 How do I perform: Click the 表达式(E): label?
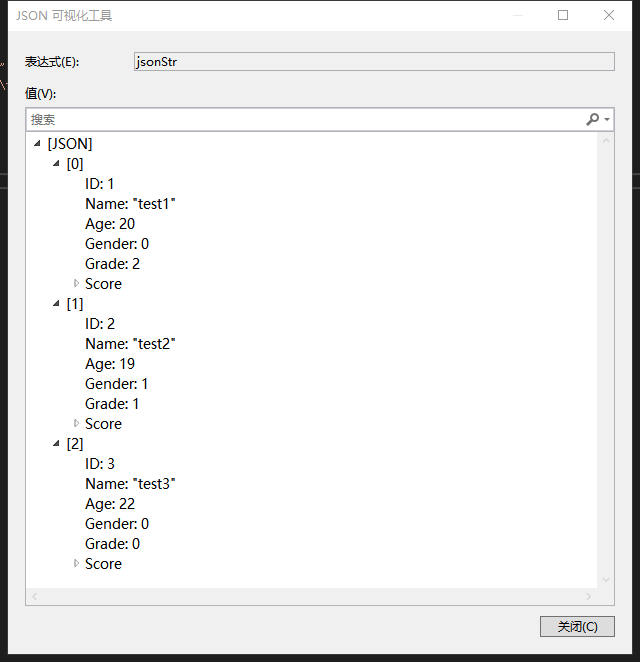click(52, 62)
